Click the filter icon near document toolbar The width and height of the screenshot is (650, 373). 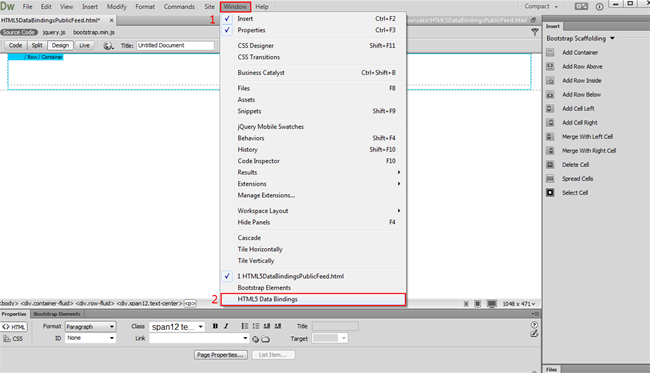(x=535, y=32)
